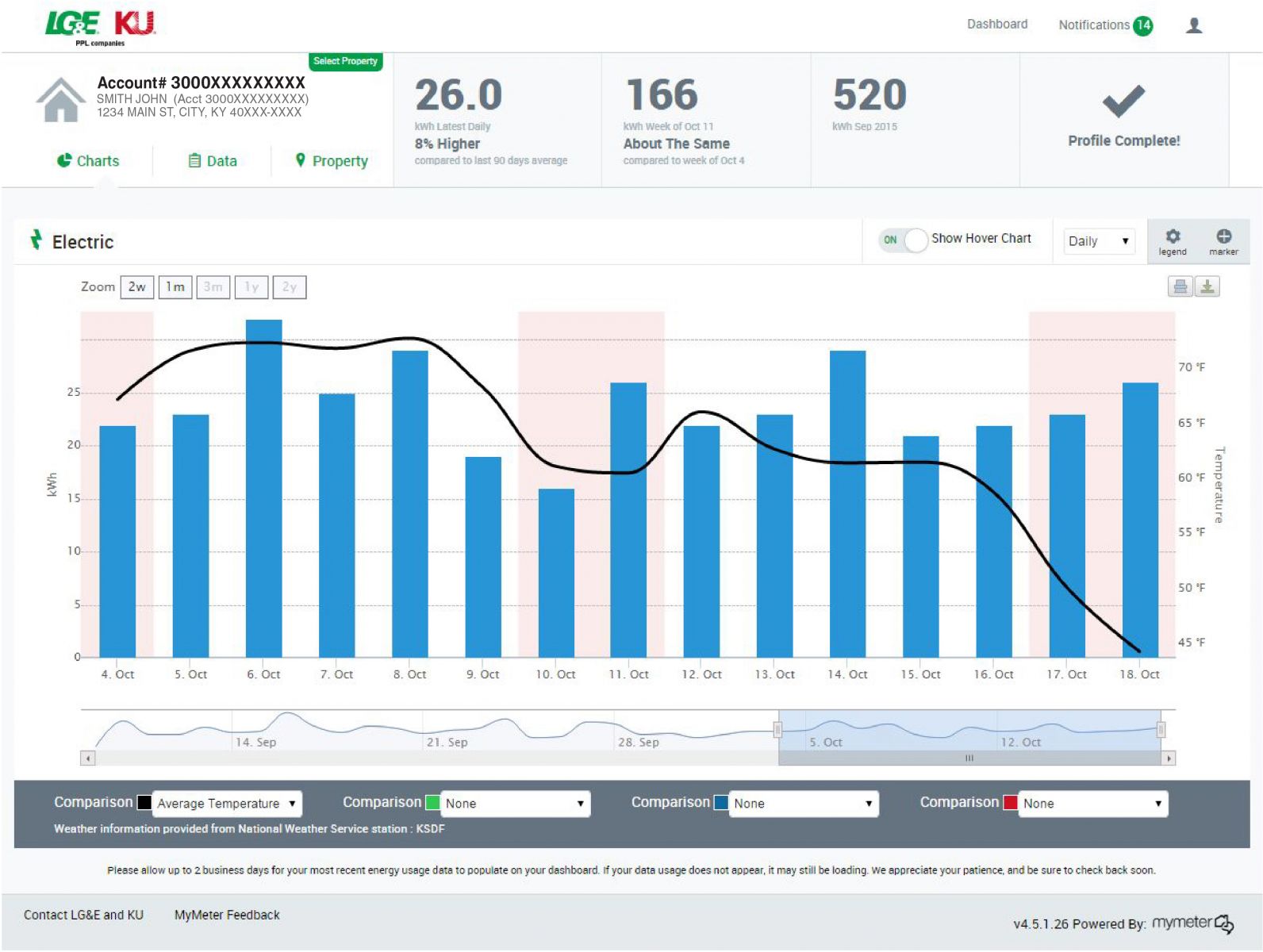Expand the Average Temperature comparison dropdown

click(227, 804)
